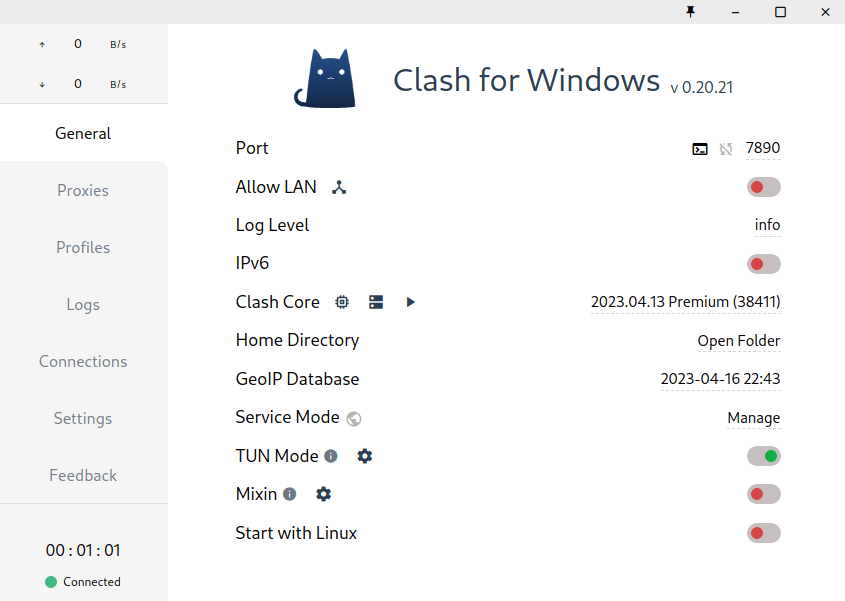Go to the Settings section

(x=82, y=418)
